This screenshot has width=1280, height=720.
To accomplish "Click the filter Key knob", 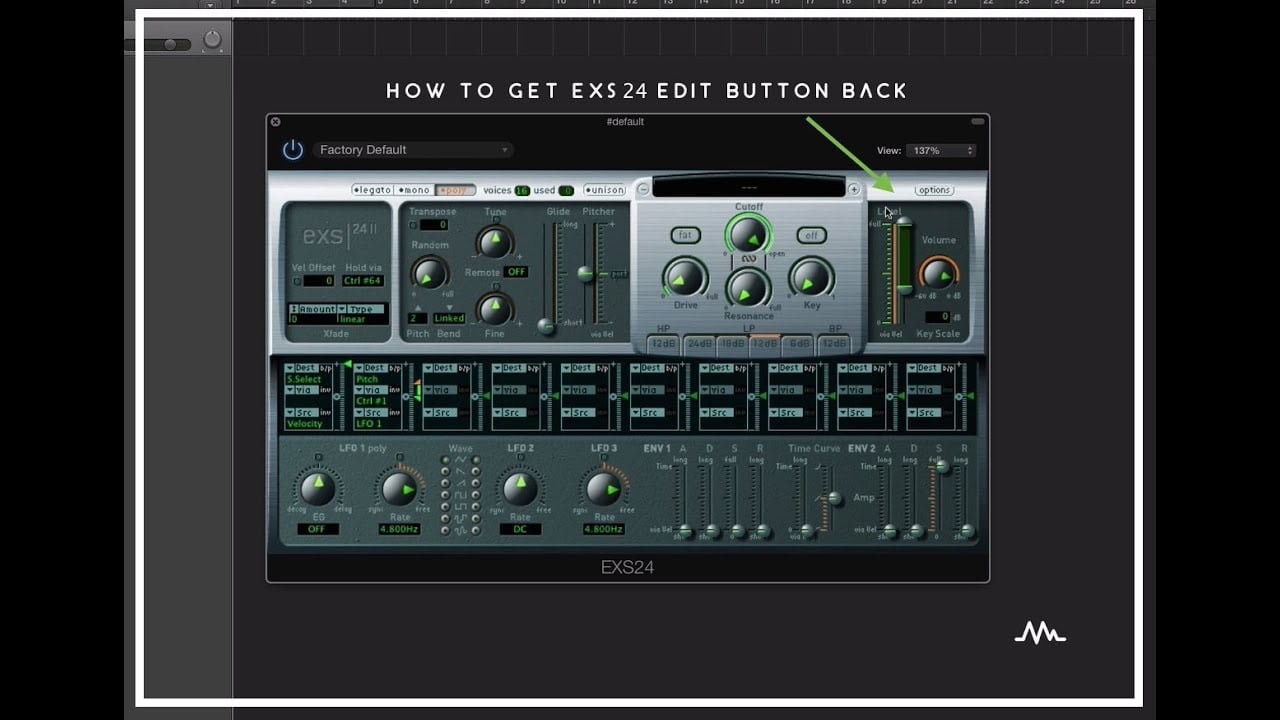I will [x=811, y=278].
